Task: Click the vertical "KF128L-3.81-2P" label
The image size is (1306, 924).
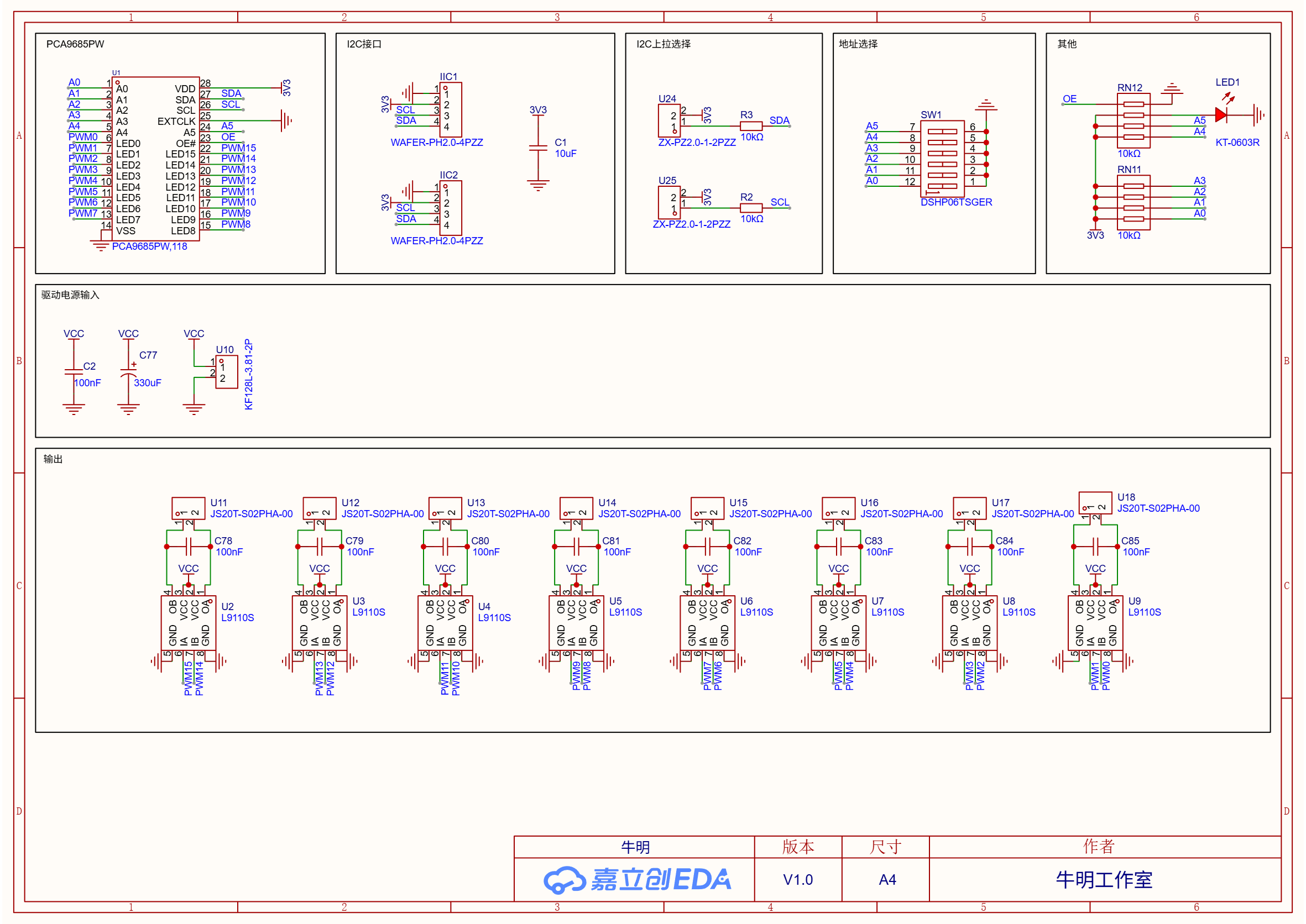Action: (x=248, y=374)
